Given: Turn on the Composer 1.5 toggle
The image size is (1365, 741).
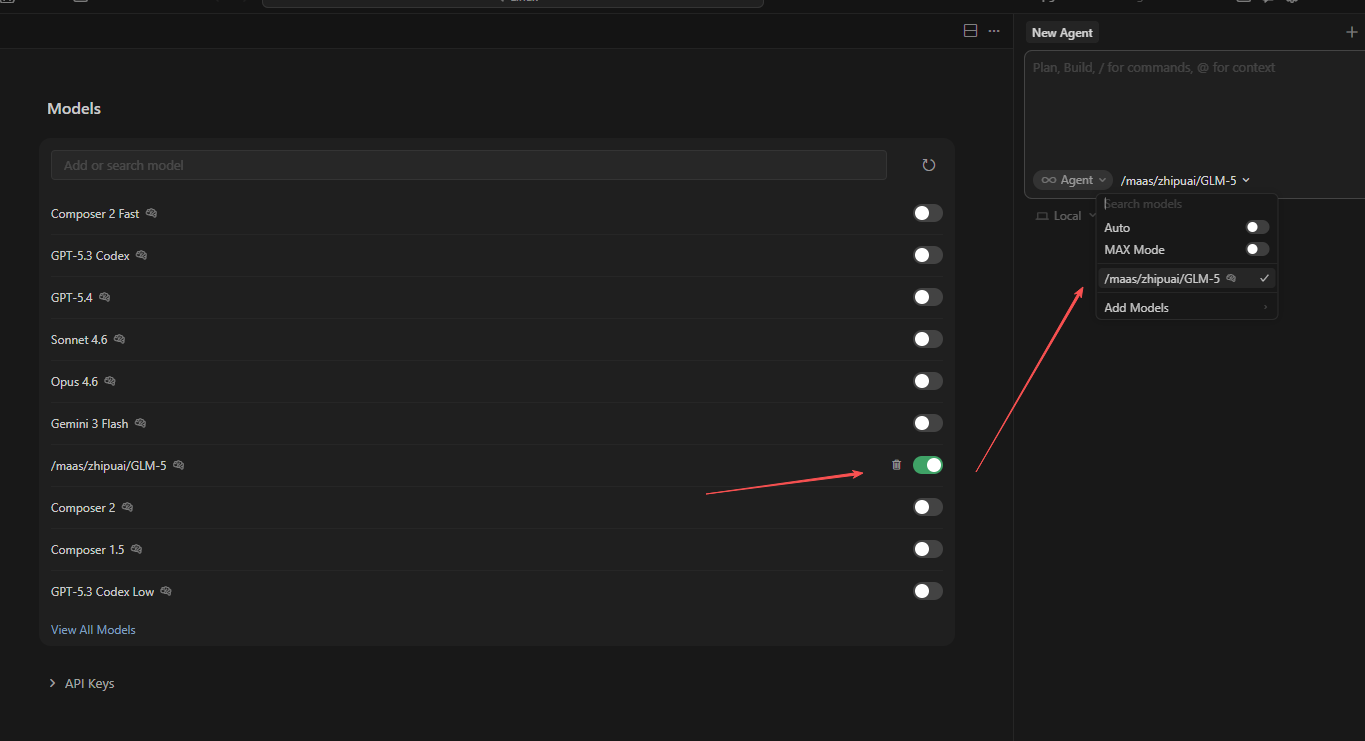Looking at the screenshot, I should [928, 549].
